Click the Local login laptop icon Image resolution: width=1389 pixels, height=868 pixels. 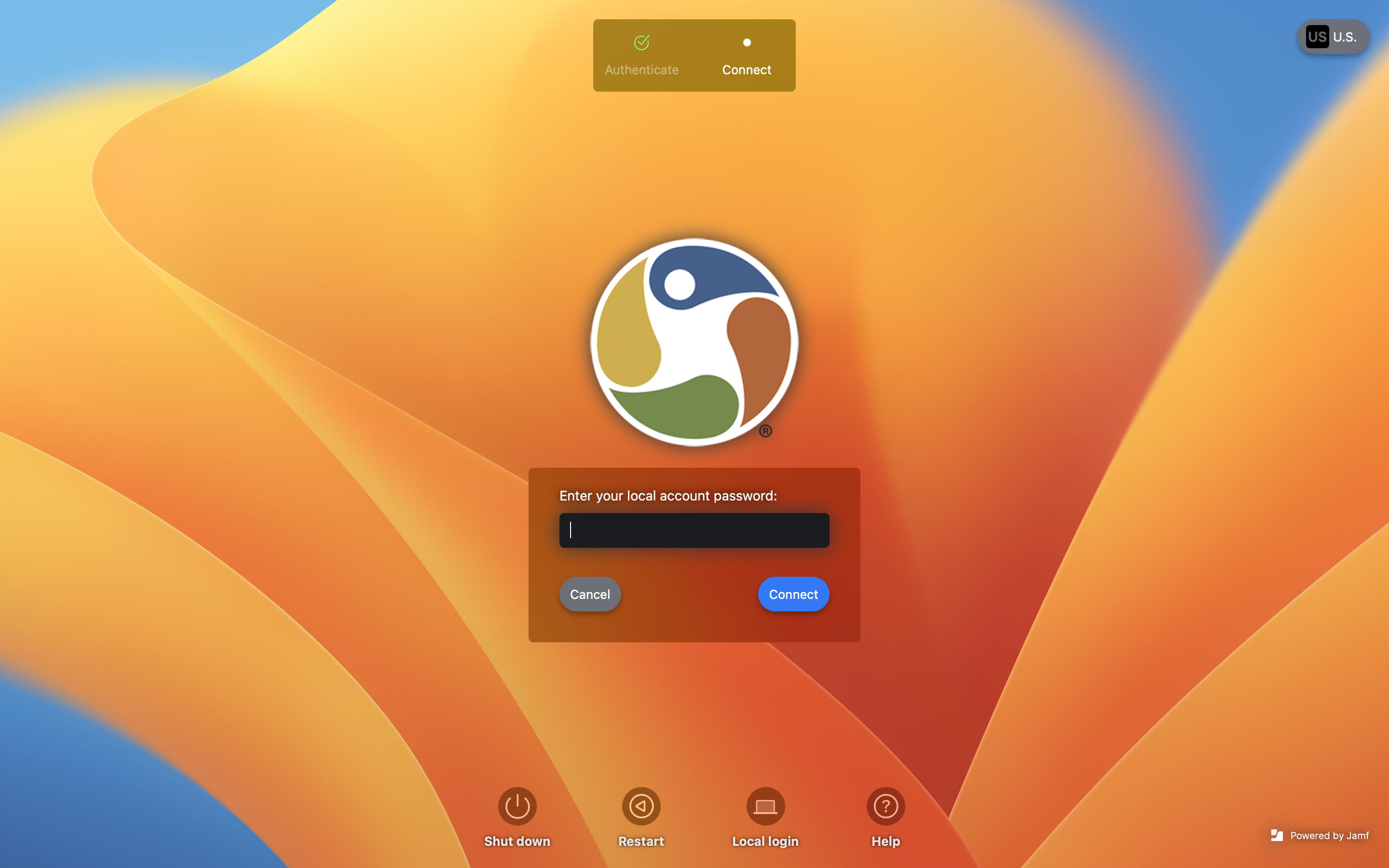coord(765,805)
